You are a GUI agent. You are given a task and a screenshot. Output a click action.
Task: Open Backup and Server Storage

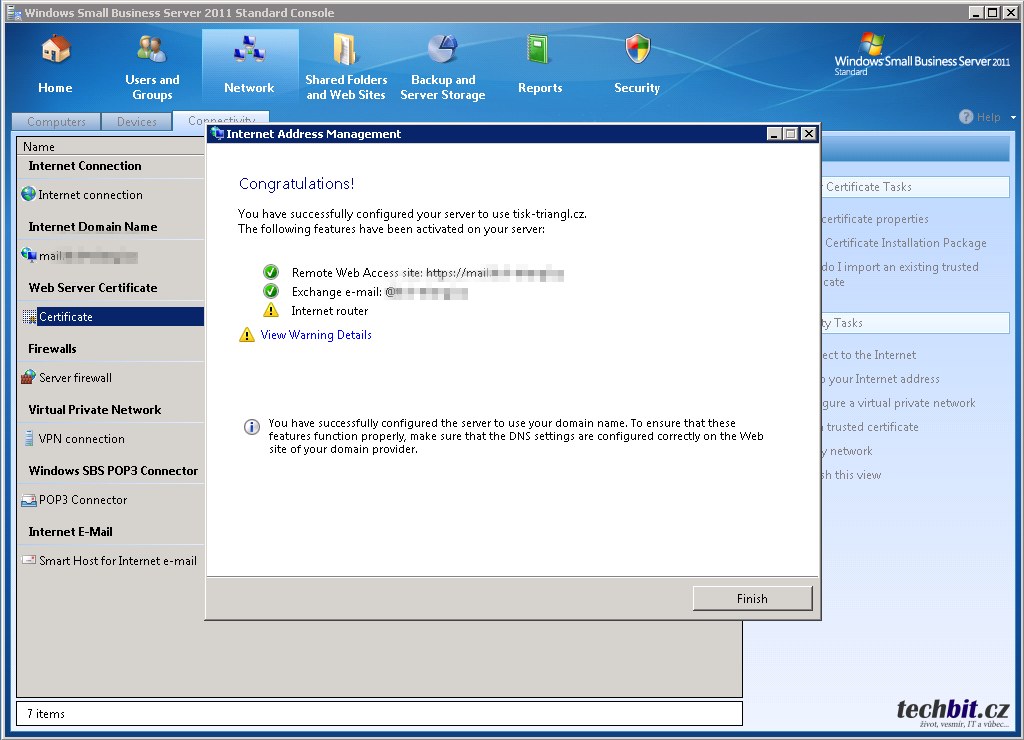point(442,50)
